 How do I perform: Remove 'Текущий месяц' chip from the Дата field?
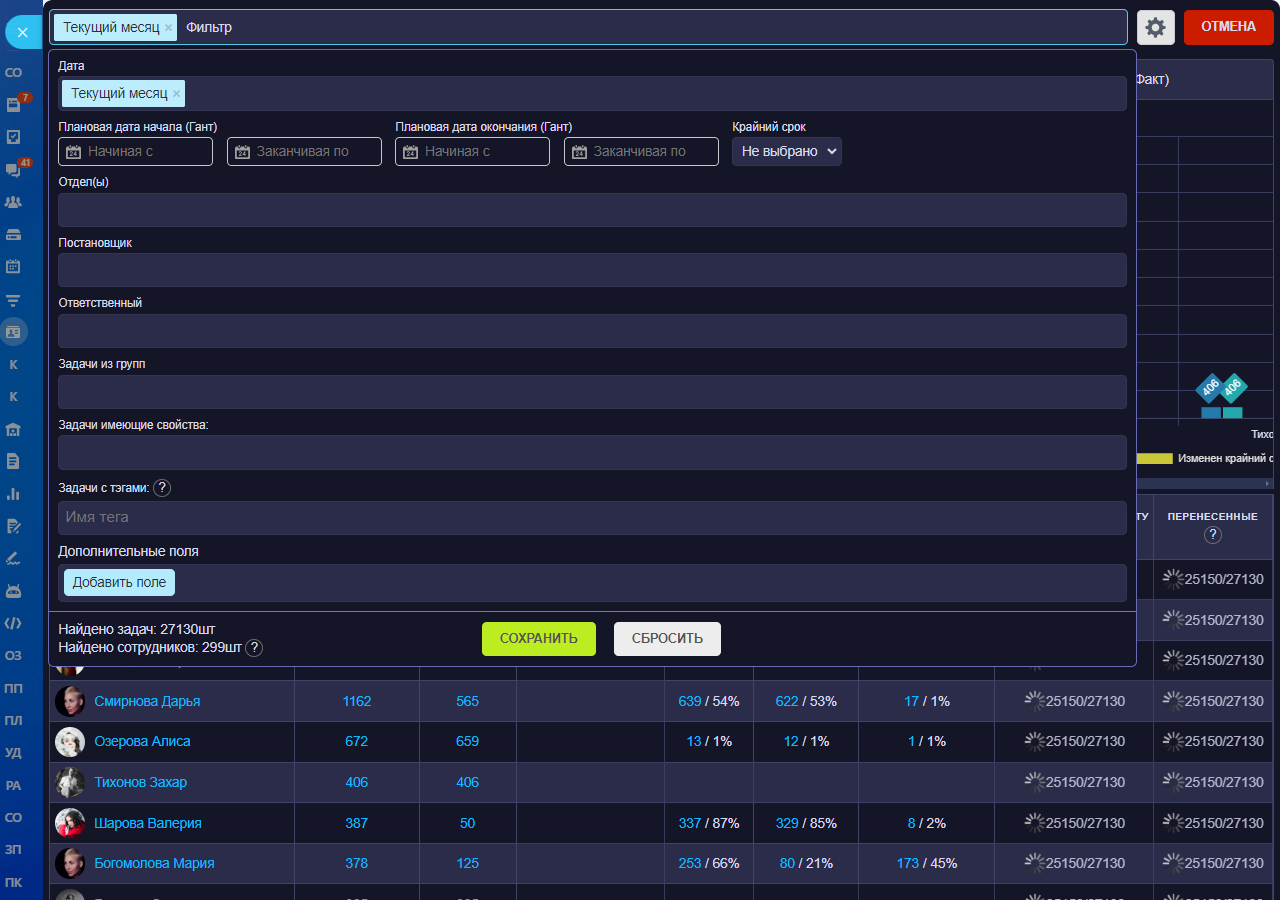177,94
